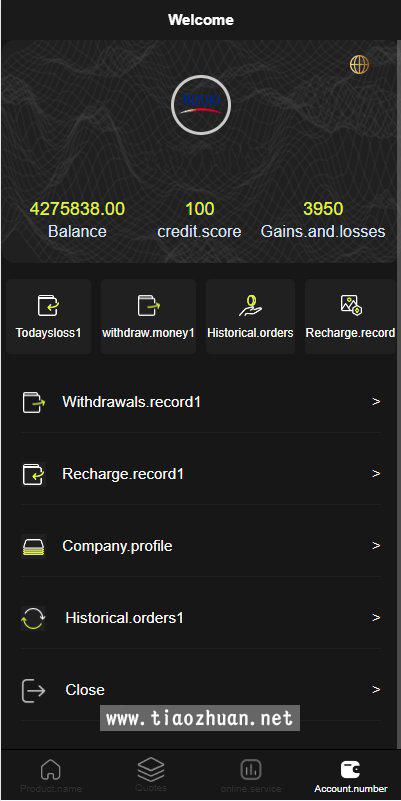Viewport: 401px width, 801px height.
Task: Open the globe language selector icon
Action: [x=359, y=64]
